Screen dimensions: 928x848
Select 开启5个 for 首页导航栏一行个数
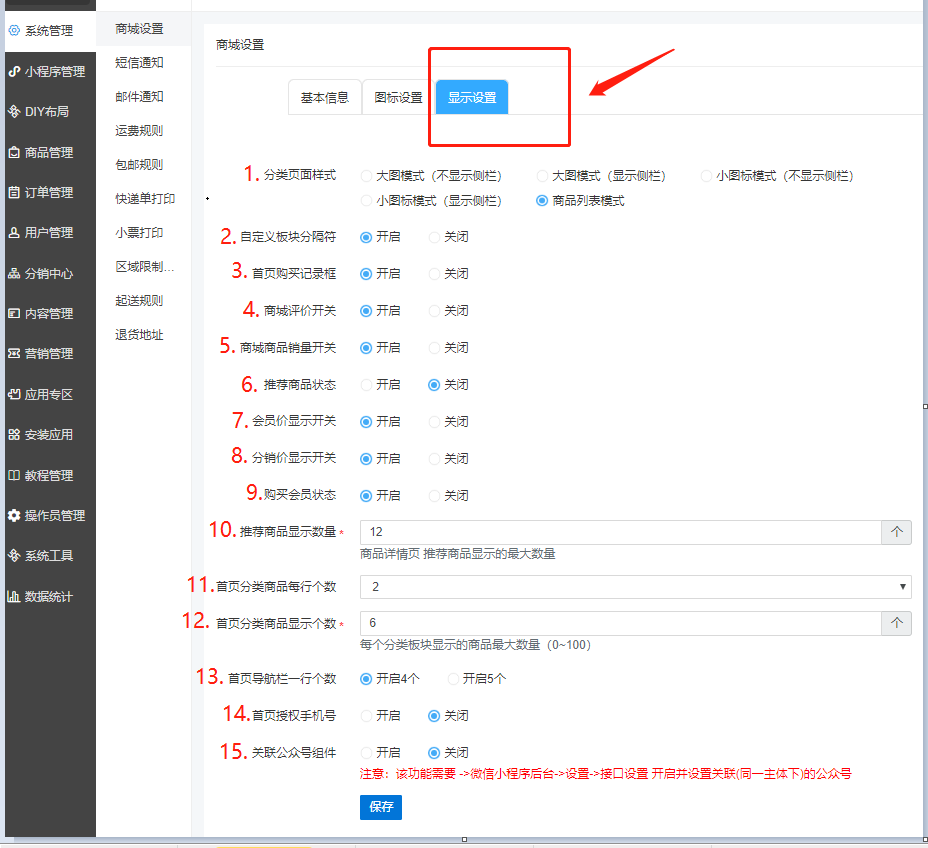(453, 679)
